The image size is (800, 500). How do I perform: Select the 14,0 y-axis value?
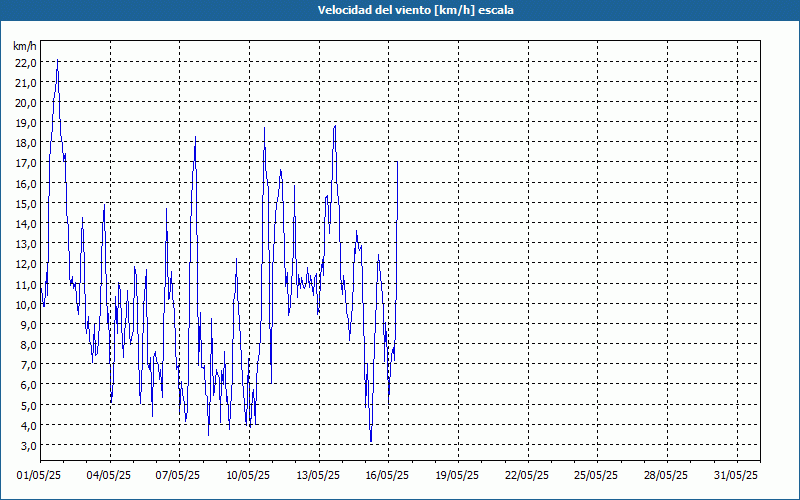[x=26, y=223]
